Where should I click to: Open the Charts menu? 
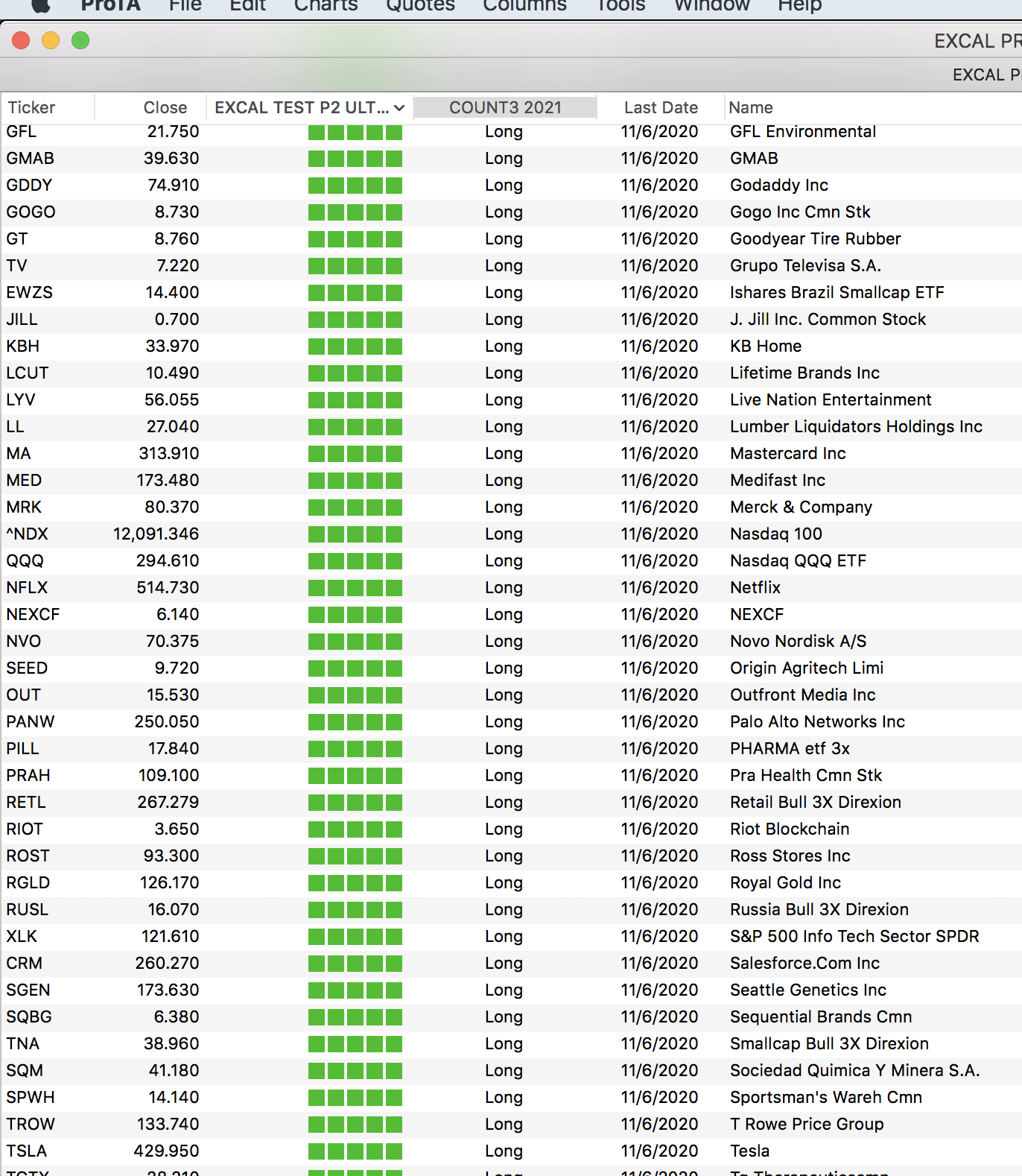coord(326,6)
